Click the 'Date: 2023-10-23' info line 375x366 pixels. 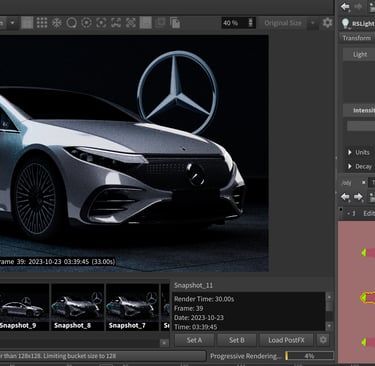(199, 318)
